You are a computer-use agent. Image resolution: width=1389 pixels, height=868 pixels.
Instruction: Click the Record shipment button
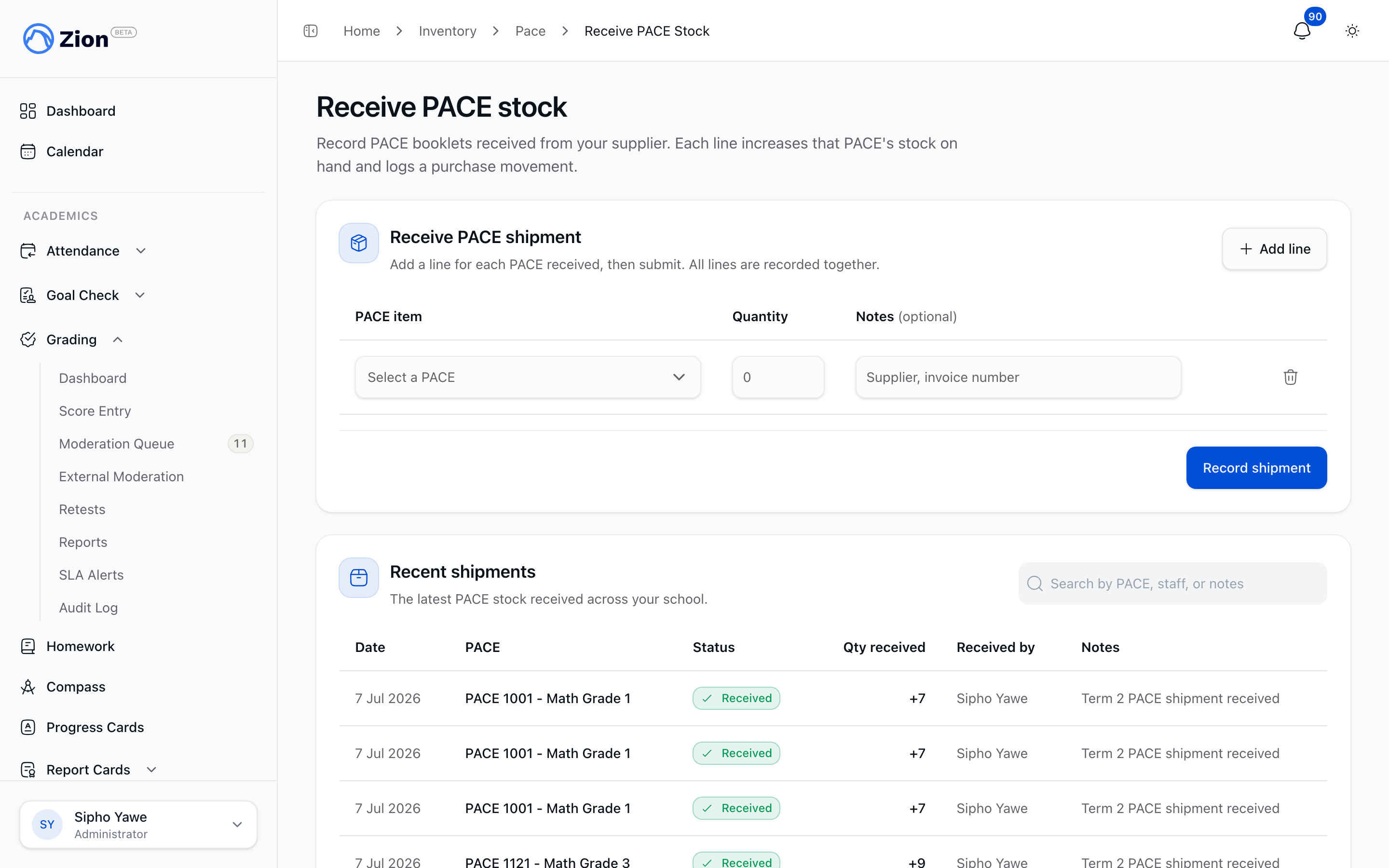pyautogui.click(x=1256, y=468)
